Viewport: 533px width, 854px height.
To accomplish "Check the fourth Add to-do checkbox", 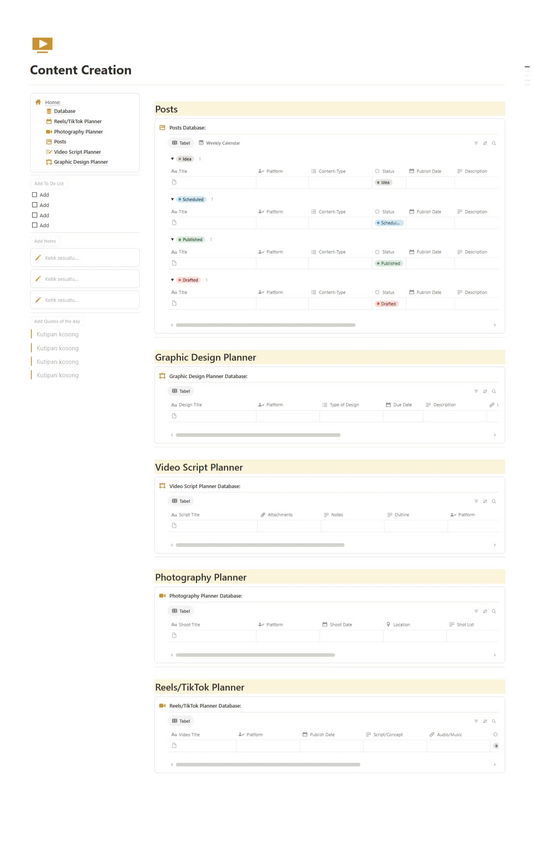I will [35, 225].
